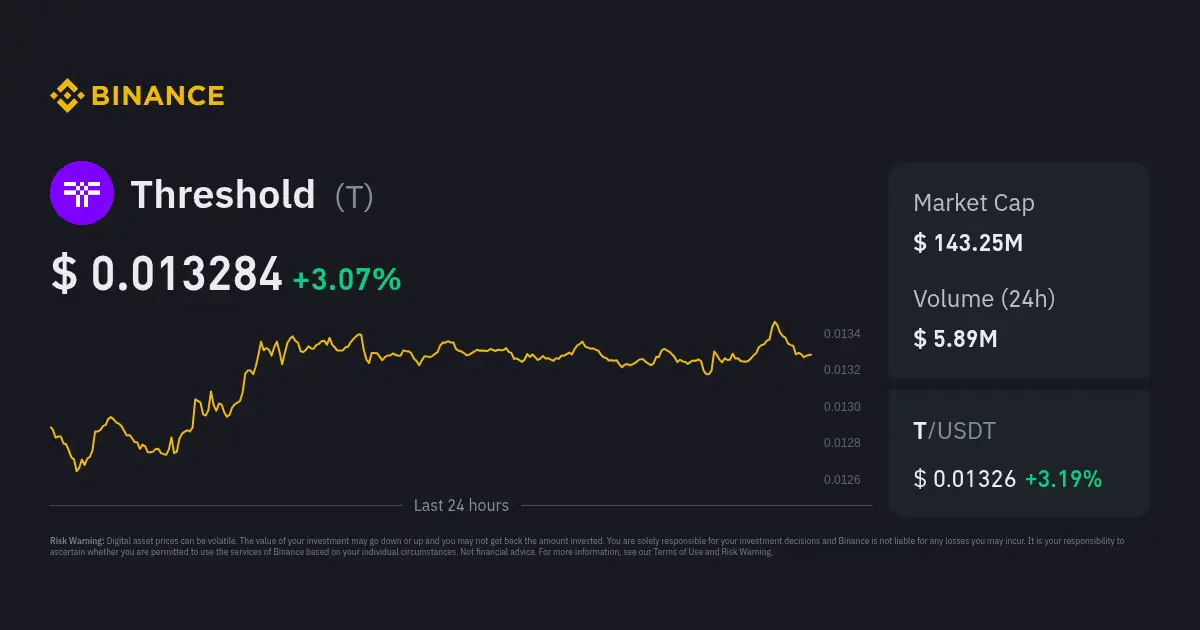Click the Last 24 hours chart label
Viewport: 1200px width, 630px height.
click(x=461, y=506)
